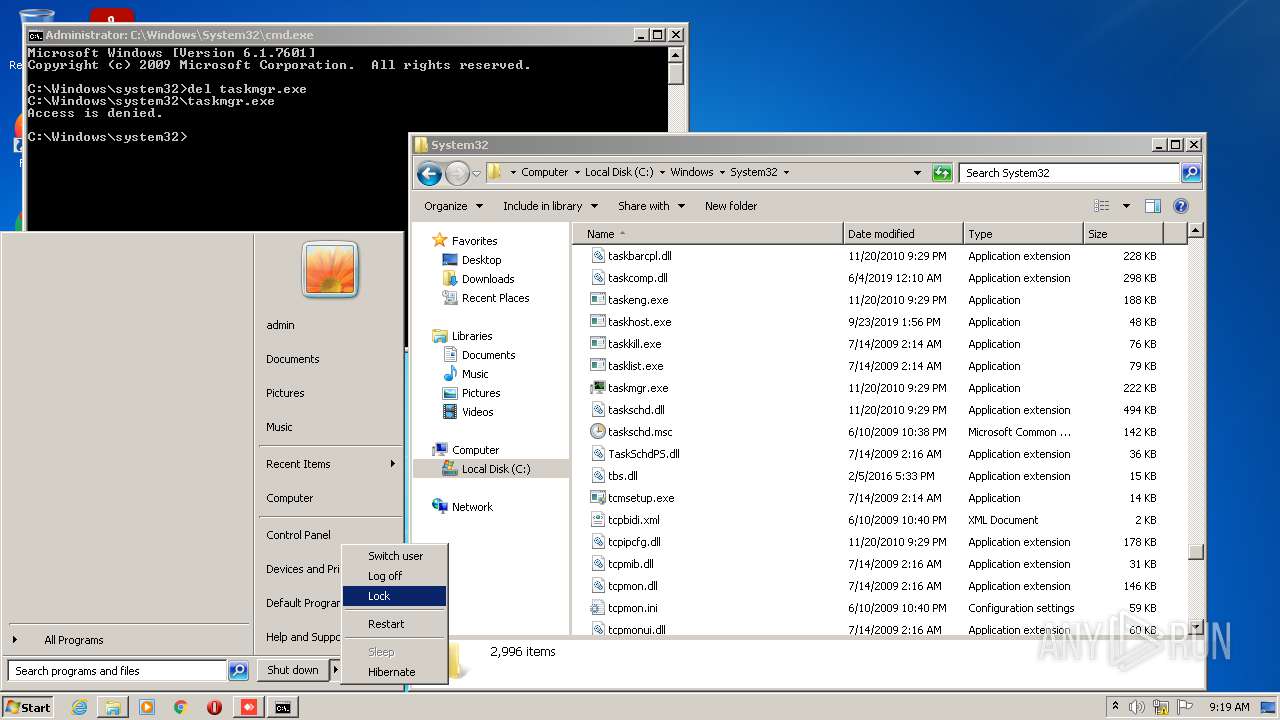The height and width of the screenshot is (720, 1280).
Task: Select Local Disk (C:) in navigation pane
Action: (495, 469)
